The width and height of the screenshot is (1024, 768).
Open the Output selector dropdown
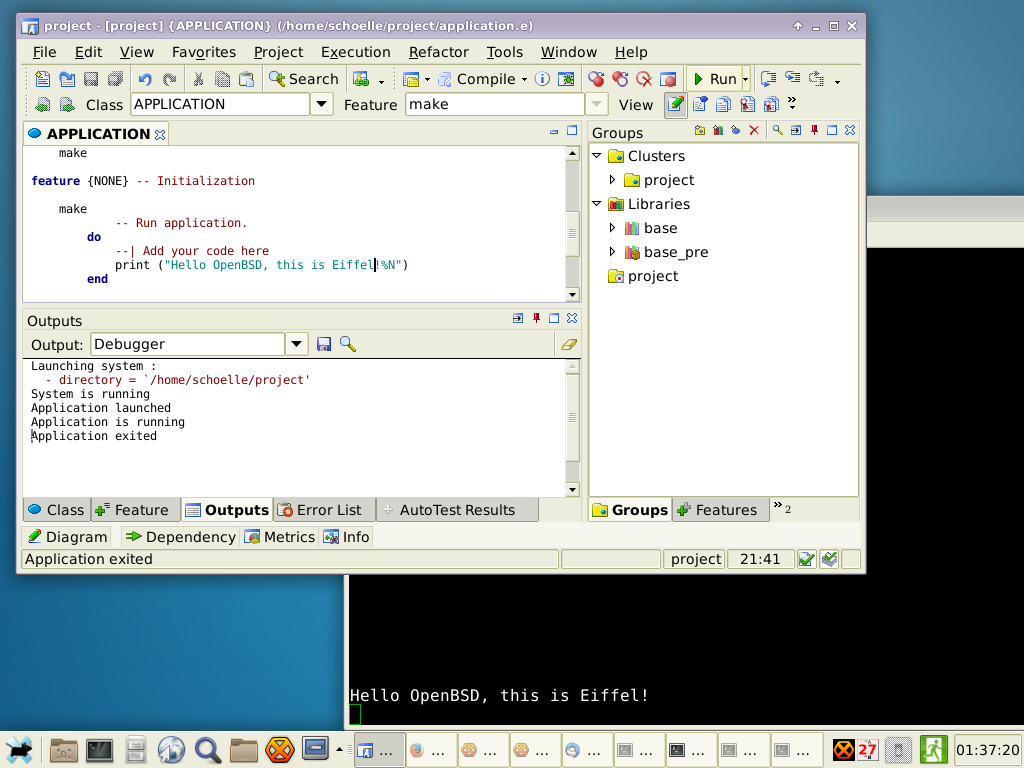[296, 344]
